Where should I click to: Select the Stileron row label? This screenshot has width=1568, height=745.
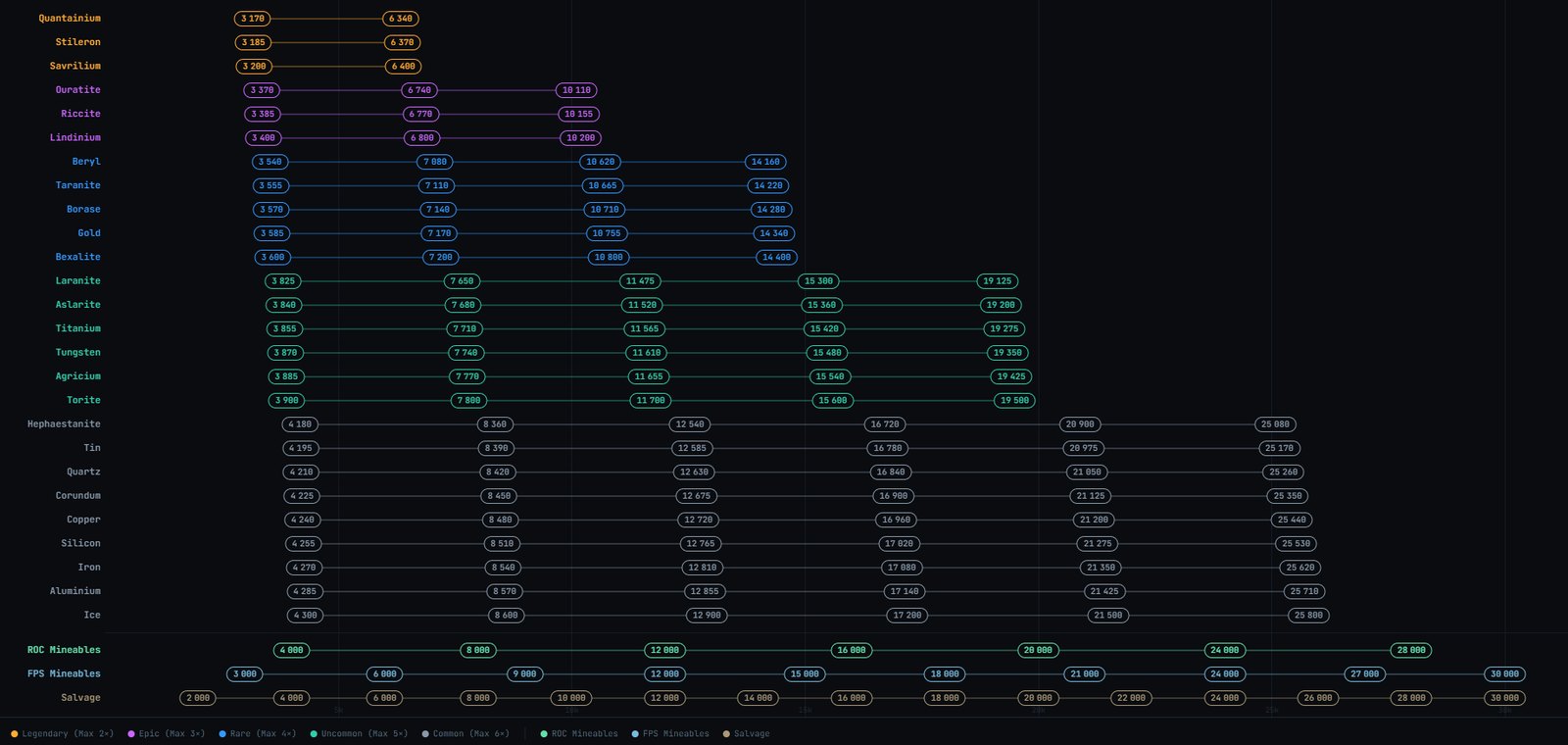pos(78,42)
